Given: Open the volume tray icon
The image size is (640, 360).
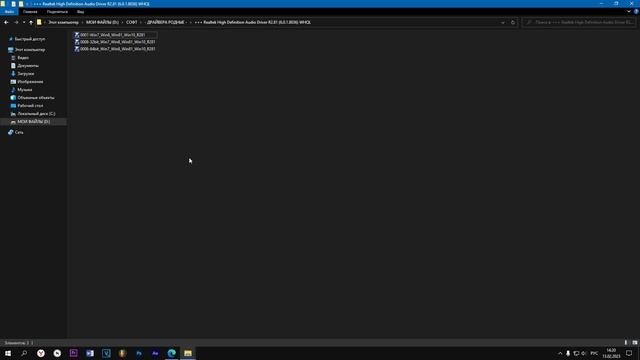Looking at the screenshot, I should 584,353.
